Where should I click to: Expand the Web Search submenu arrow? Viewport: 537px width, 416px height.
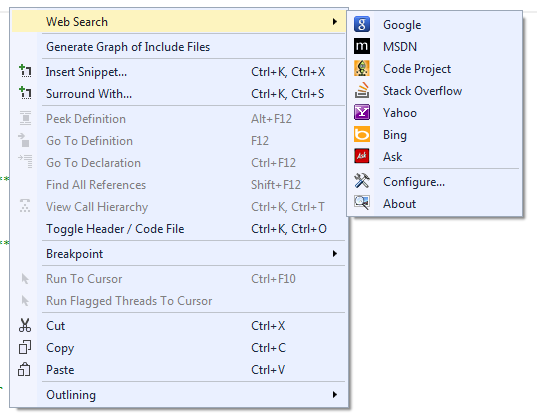pos(335,22)
